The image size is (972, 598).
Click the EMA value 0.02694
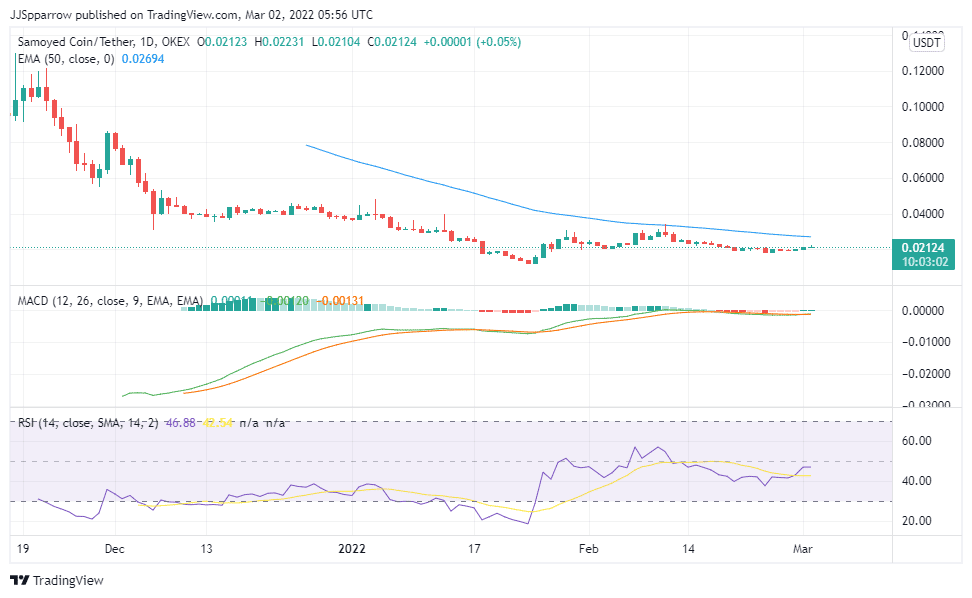(143, 59)
